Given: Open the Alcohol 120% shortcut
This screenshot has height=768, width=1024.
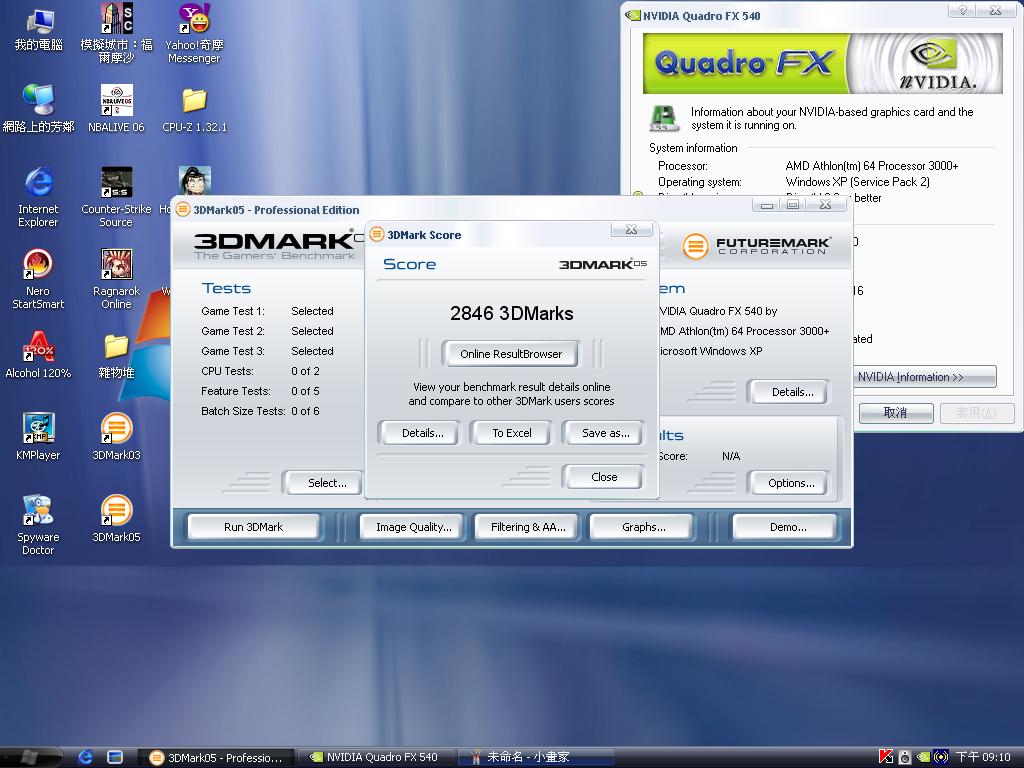Looking at the screenshot, I should tap(39, 355).
